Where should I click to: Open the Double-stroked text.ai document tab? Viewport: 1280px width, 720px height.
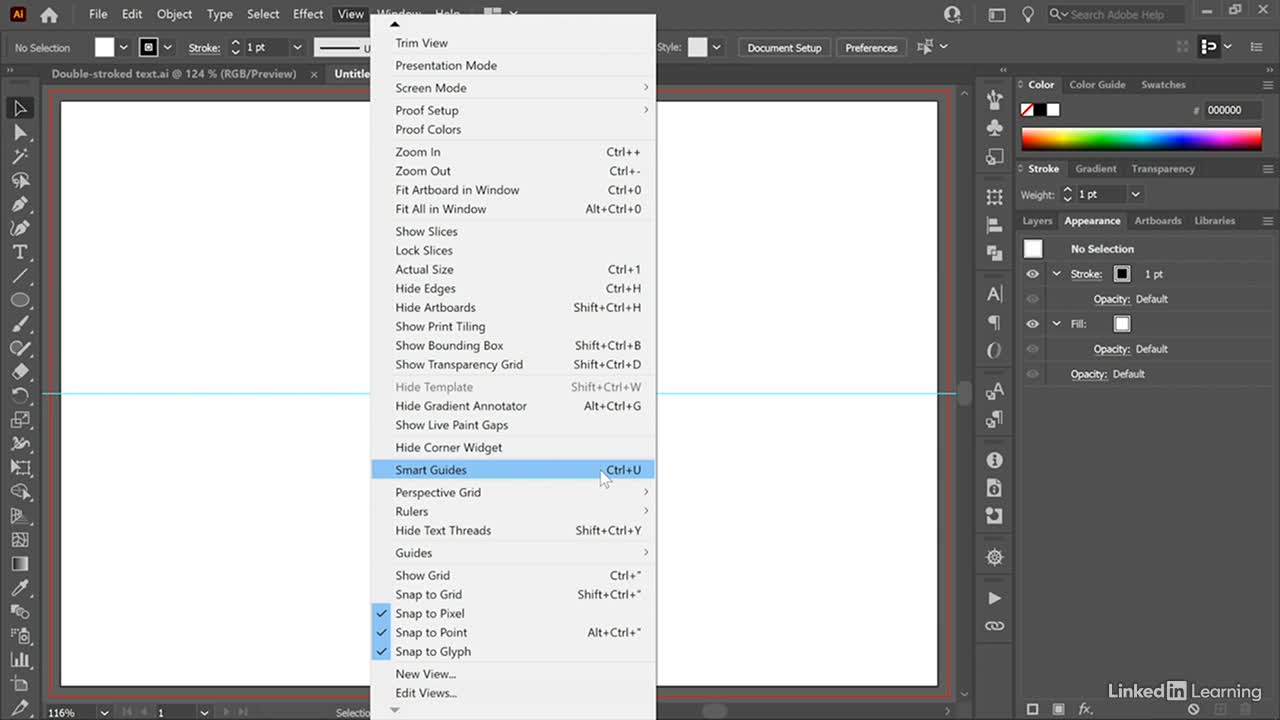[x=174, y=74]
